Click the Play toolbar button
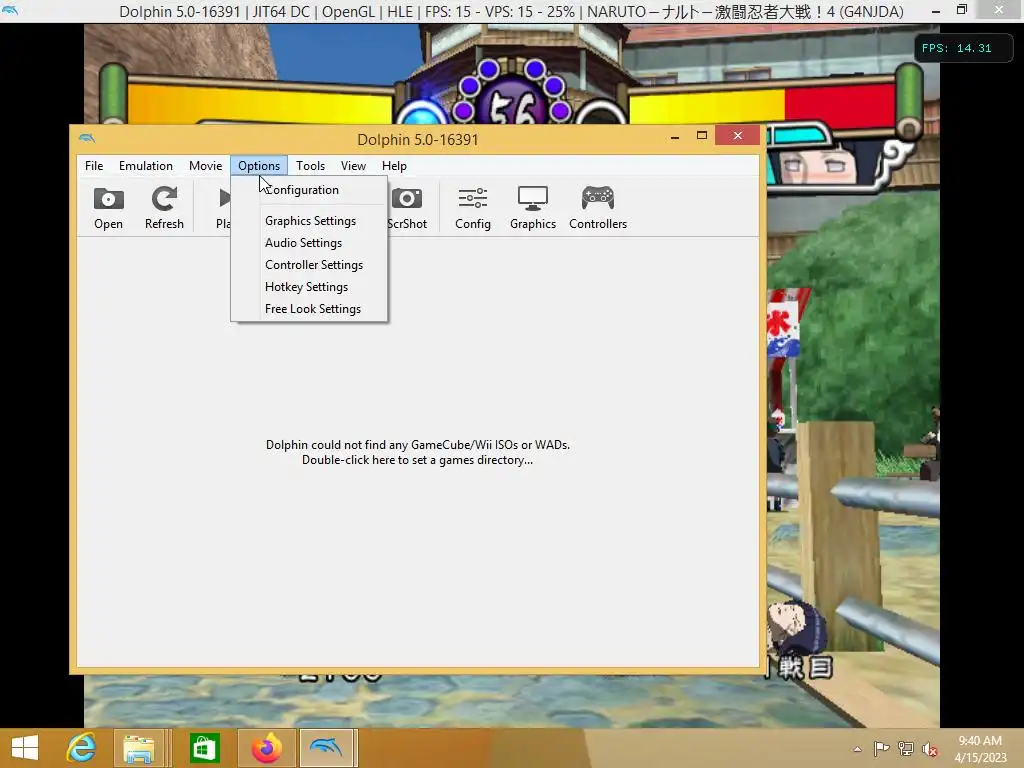This screenshot has width=1024, height=768. [223, 208]
